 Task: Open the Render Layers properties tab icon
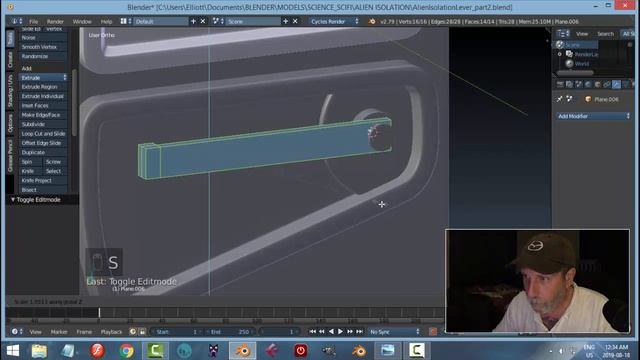pyautogui.click(x=569, y=84)
